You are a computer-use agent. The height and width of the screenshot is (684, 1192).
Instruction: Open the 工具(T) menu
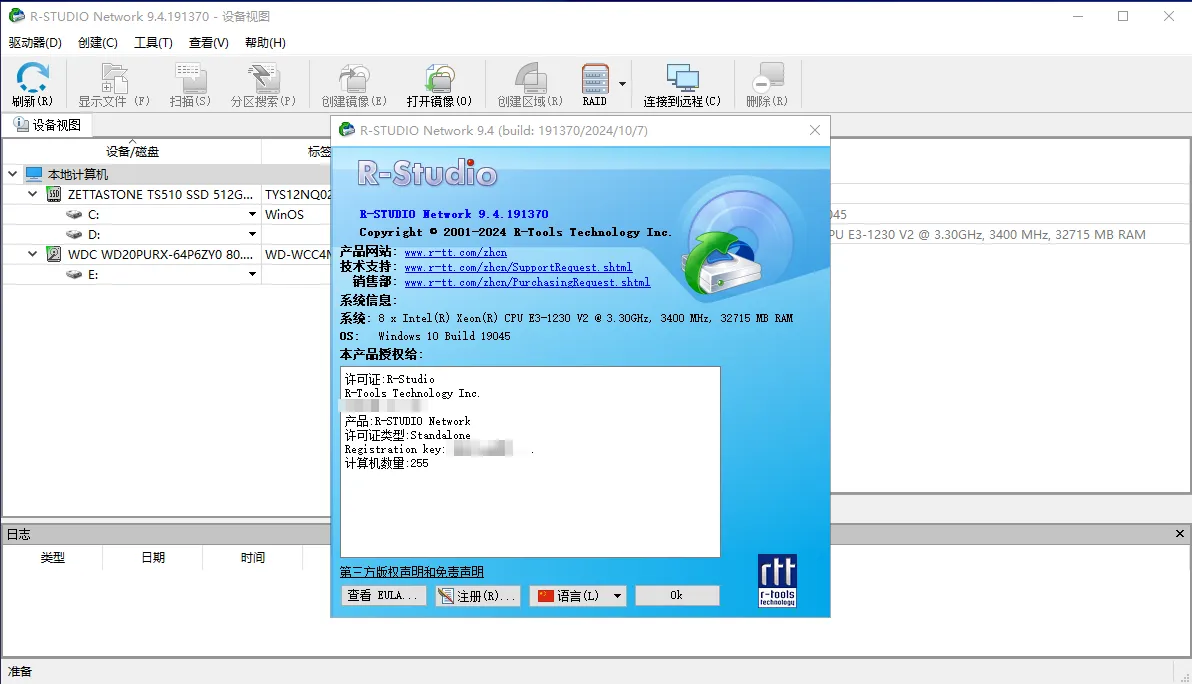pyautogui.click(x=154, y=43)
